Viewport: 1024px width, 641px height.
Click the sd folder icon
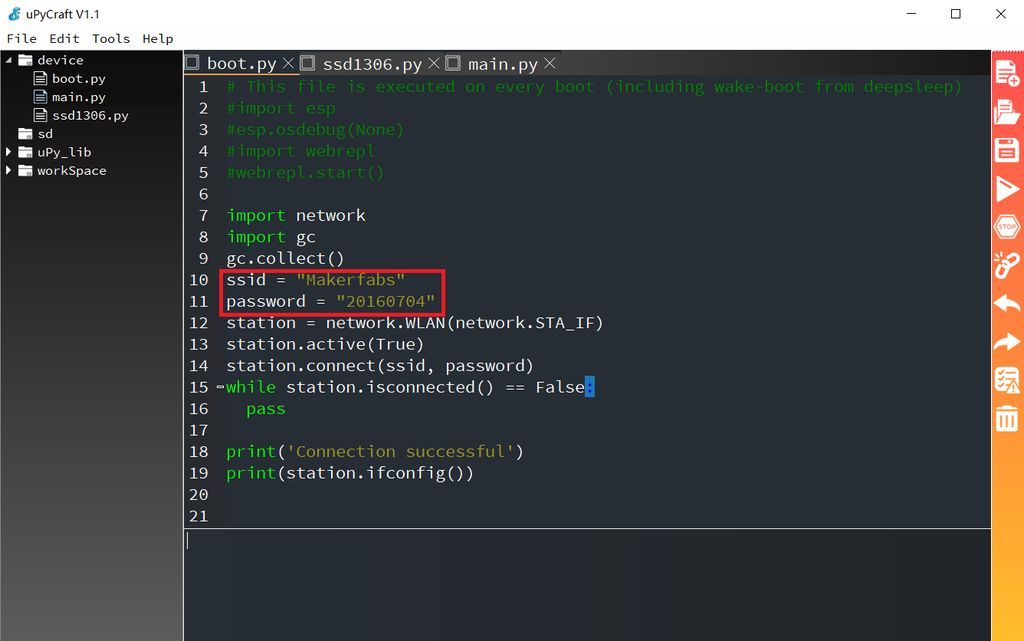(25, 133)
